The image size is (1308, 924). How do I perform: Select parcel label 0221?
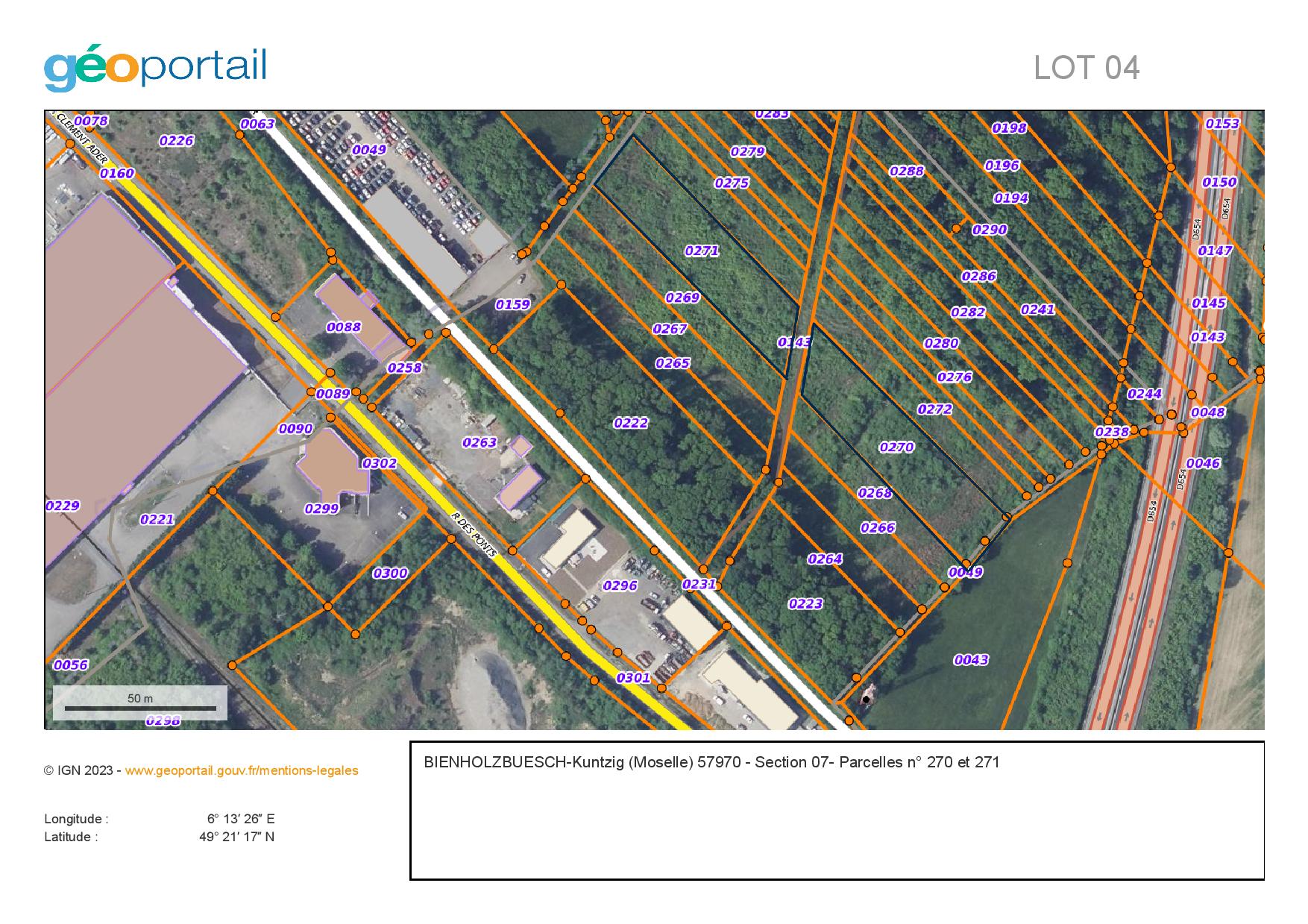coord(157,519)
